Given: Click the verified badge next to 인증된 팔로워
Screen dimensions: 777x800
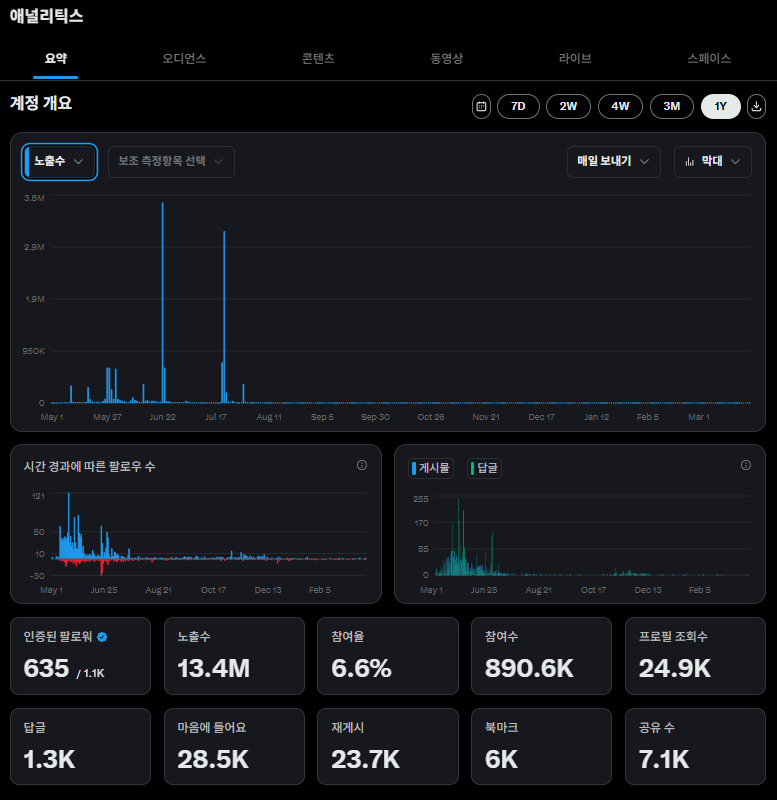Looking at the screenshot, I should click(102, 637).
